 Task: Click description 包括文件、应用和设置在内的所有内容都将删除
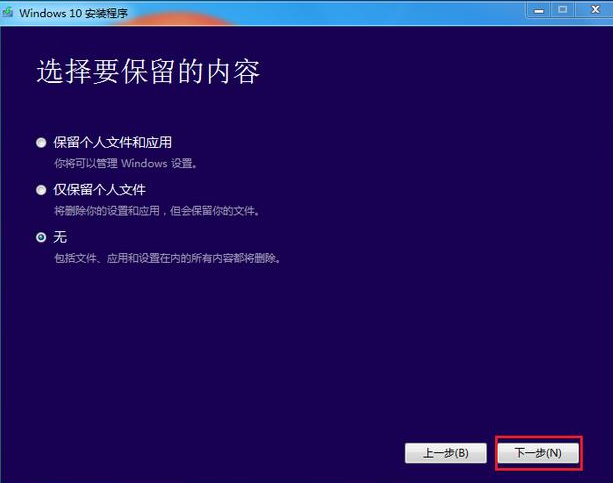166,259
